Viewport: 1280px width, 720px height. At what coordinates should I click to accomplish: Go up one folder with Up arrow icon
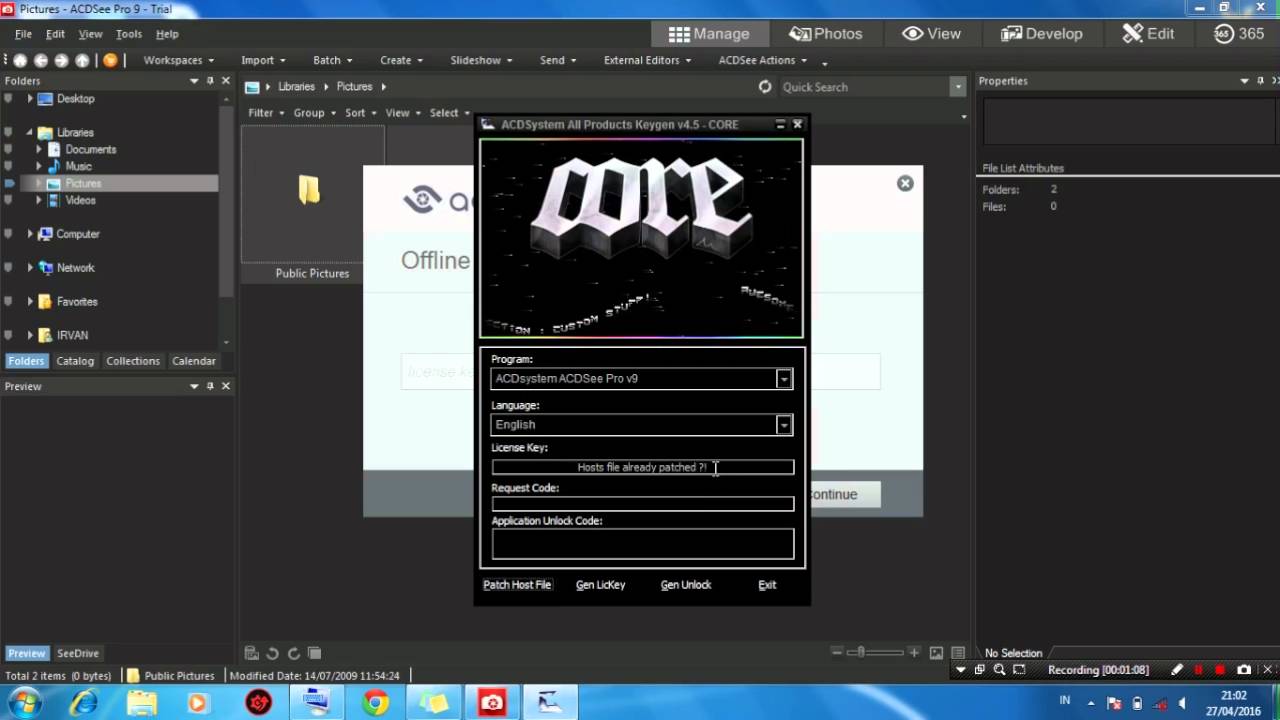tap(83, 60)
